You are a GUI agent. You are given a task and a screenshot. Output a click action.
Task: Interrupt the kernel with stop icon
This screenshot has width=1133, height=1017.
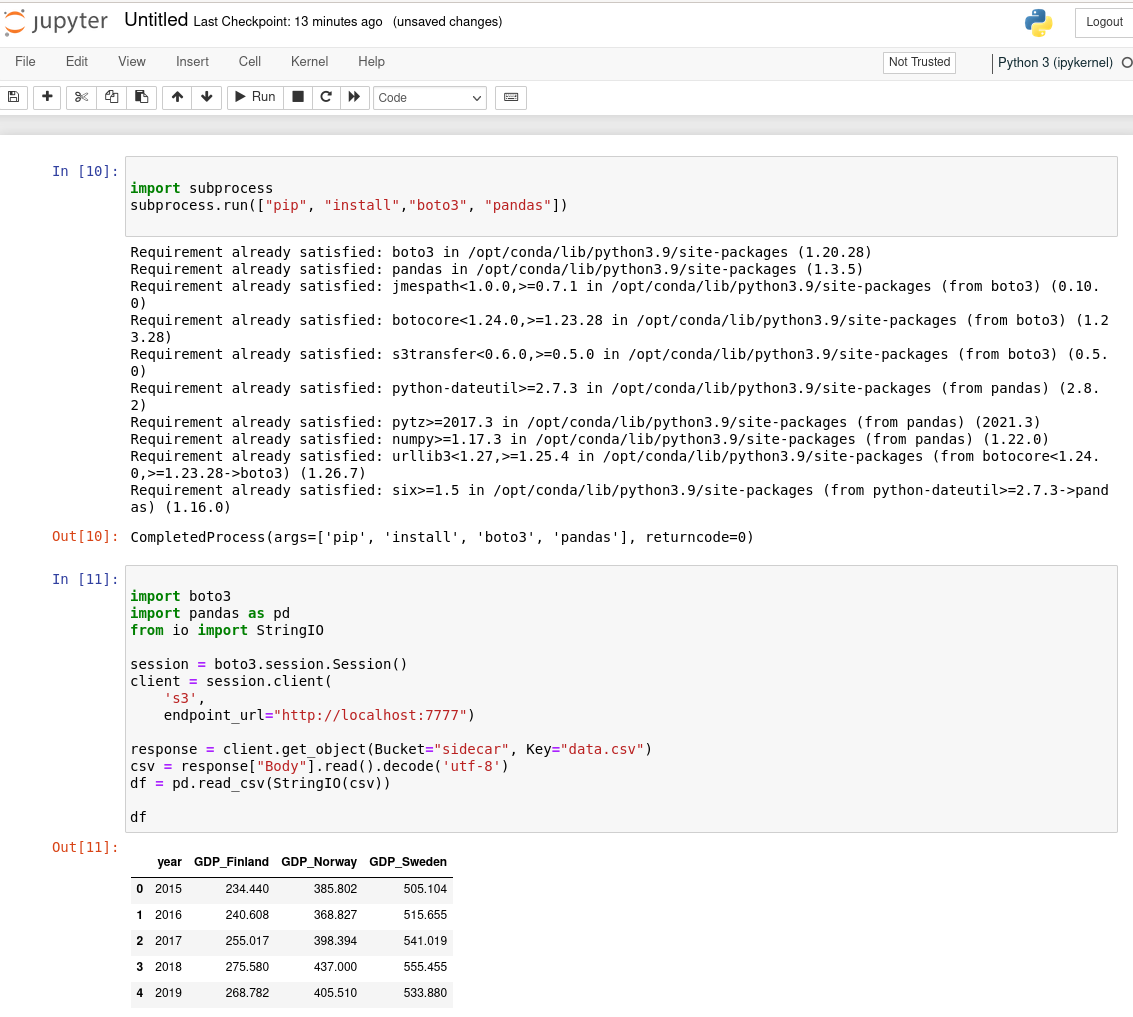coord(297,97)
